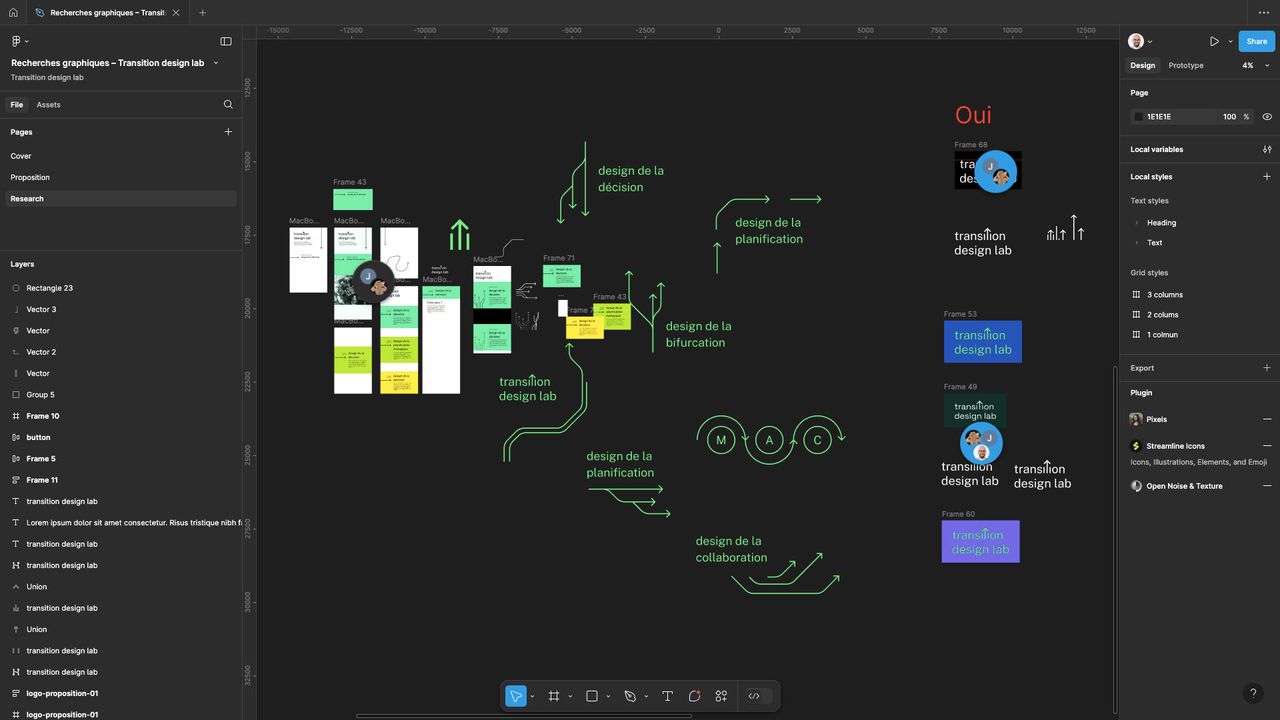1280x720 pixels.
Task: Toggle page background color visibility
Action: [x=1267, y=117]
